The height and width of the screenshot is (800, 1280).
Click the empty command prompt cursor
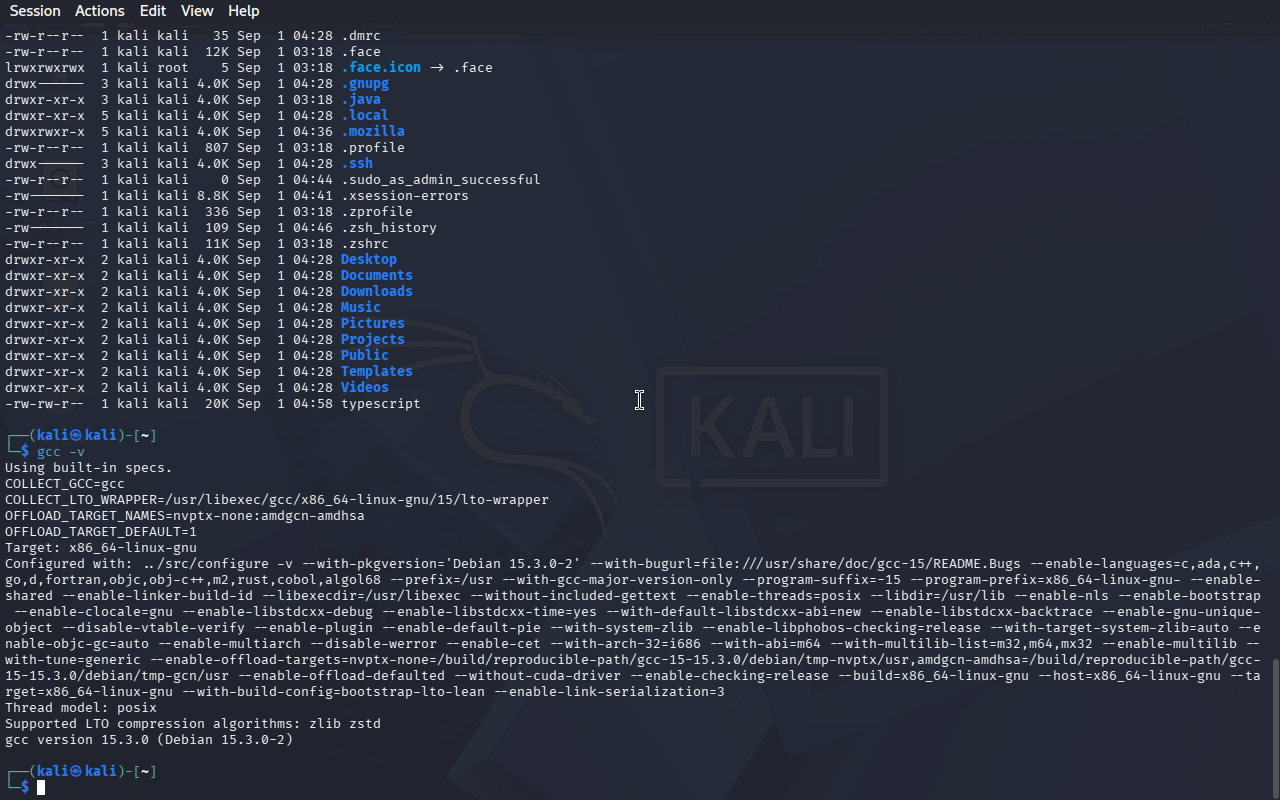point(41,788)
